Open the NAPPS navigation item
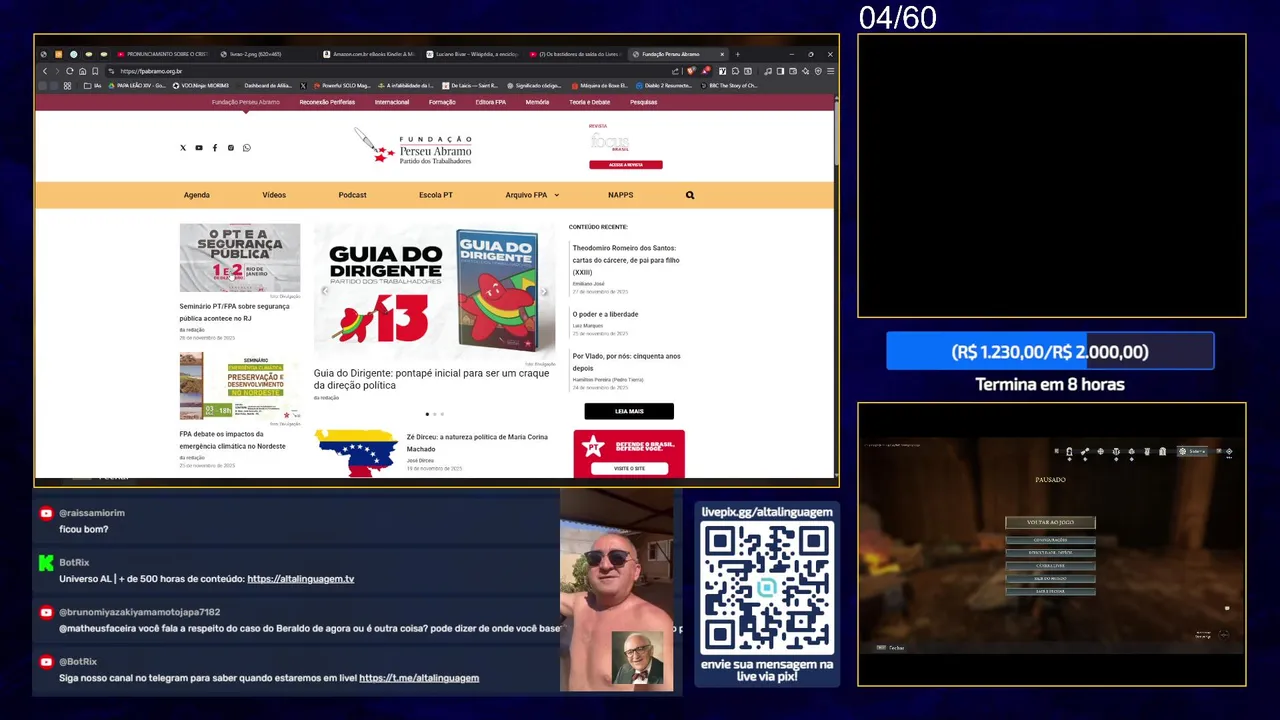The width and height of the screenshot is (1280, 720). (620, 195)
